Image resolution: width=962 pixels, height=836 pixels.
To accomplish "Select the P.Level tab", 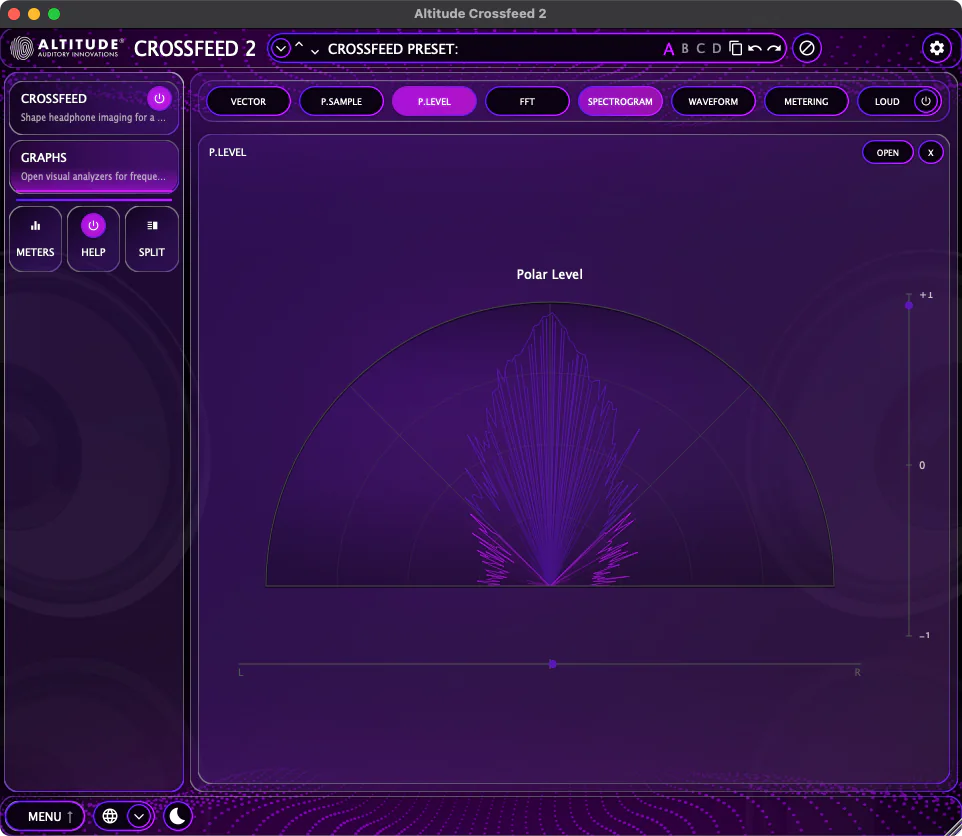I will [x=434, y=101].
